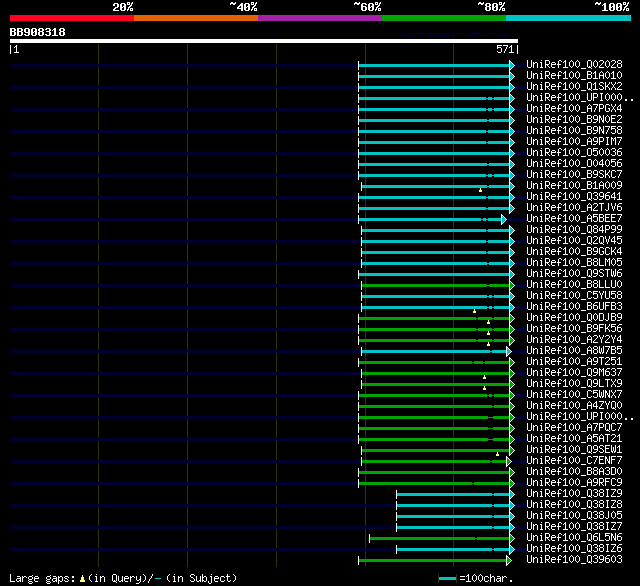The image size is (640, 586).
Task: Select the UniRef100_A9RFC9 hit label
Action: pyautogui.click(x=574, y=483)
